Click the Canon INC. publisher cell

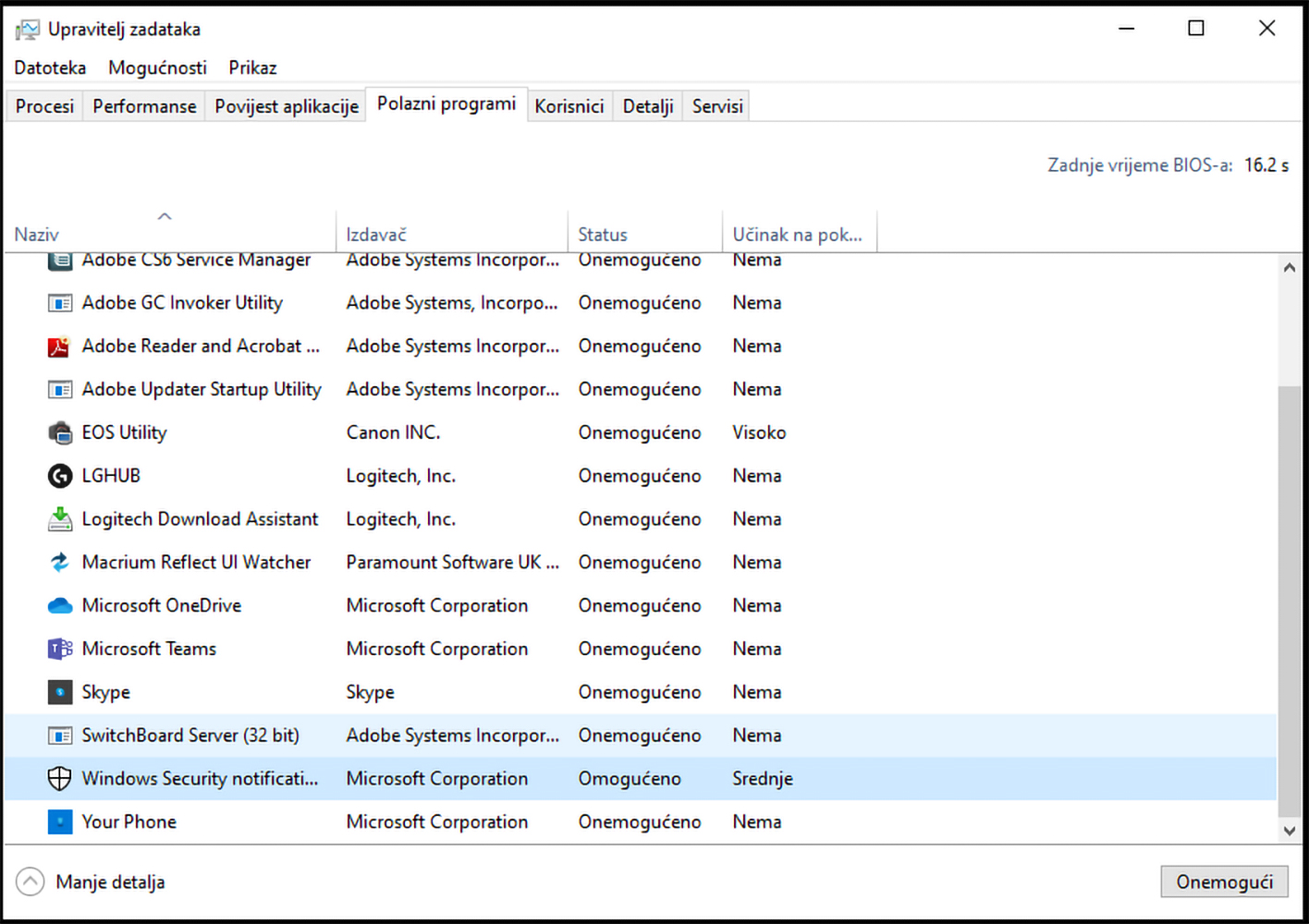[393, 432]
